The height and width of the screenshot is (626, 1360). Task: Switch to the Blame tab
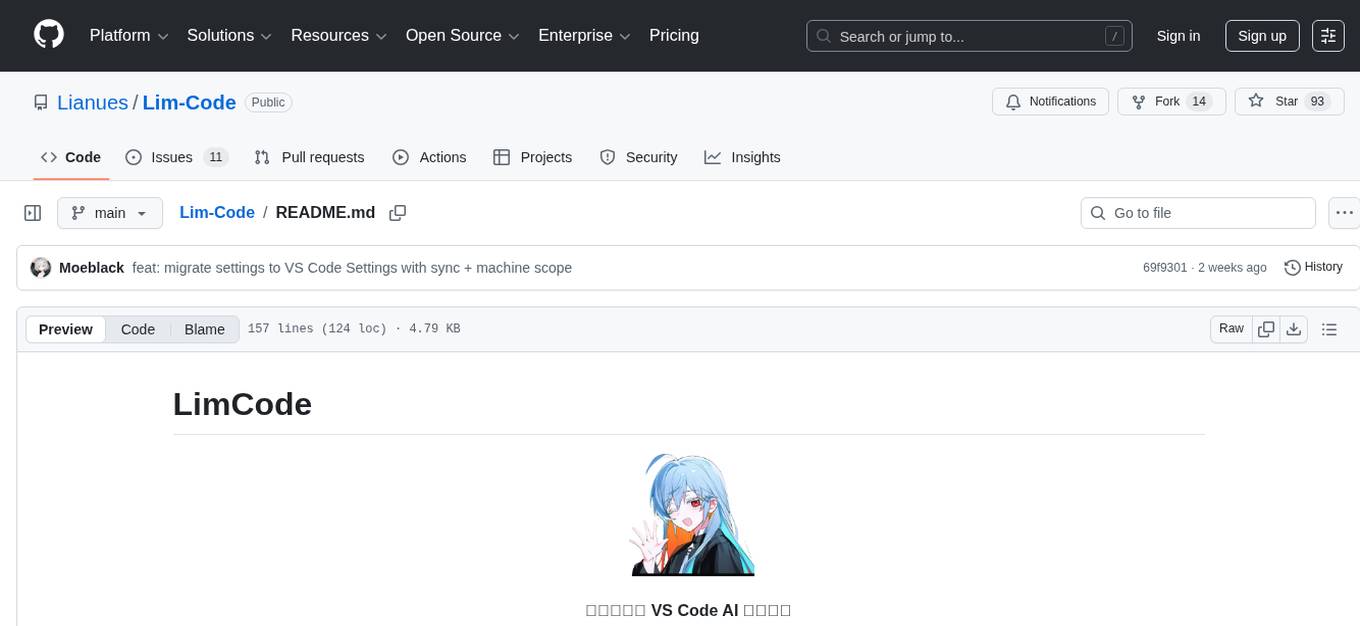click(204, 329)
